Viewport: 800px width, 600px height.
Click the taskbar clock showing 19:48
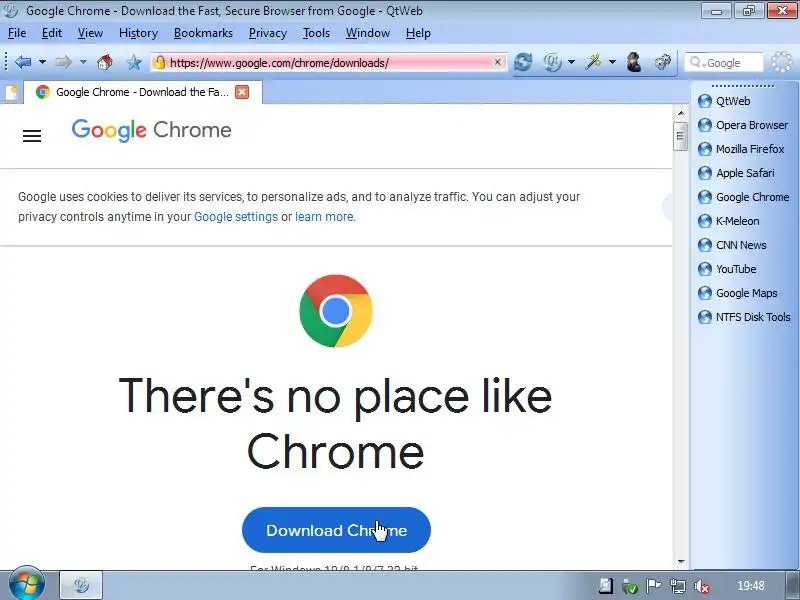tap(751, 586)
